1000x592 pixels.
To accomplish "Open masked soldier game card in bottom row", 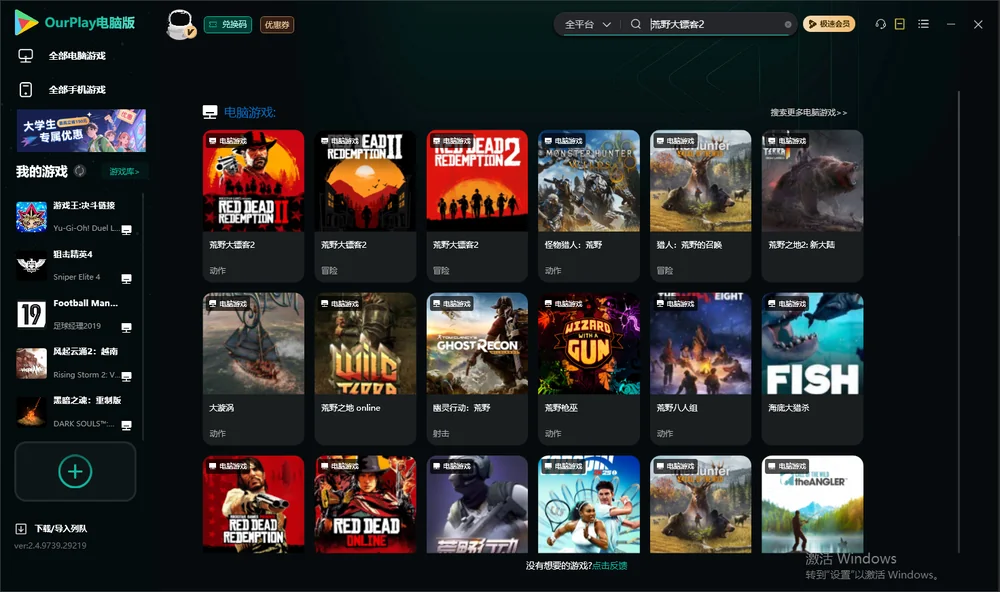I will [x=477, y=504].
